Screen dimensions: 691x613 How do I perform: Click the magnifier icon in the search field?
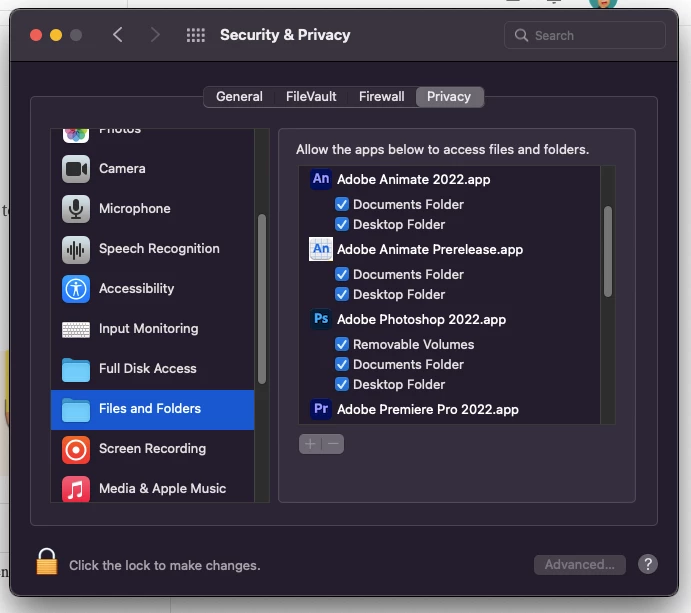(x=521, y=35)
